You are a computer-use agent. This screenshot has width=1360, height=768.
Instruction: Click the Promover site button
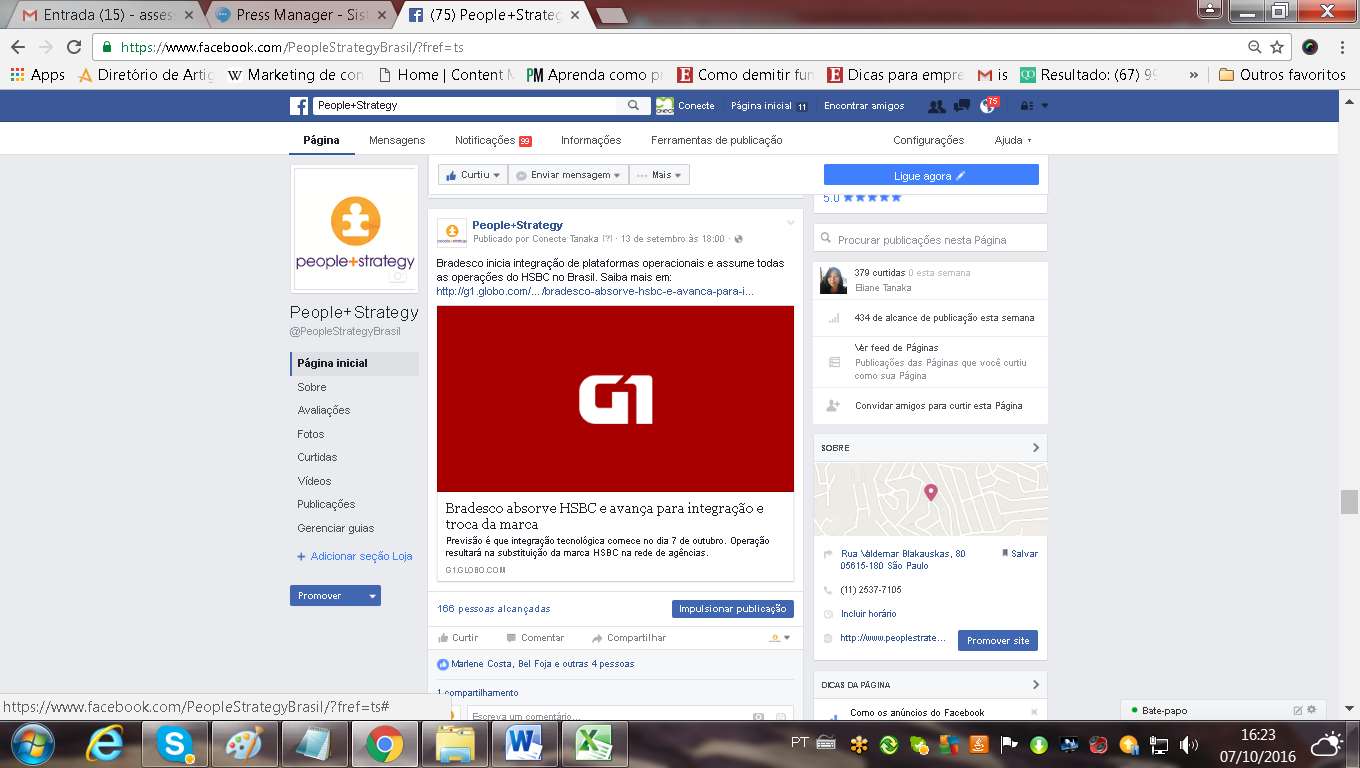click(x=998, y=640)
